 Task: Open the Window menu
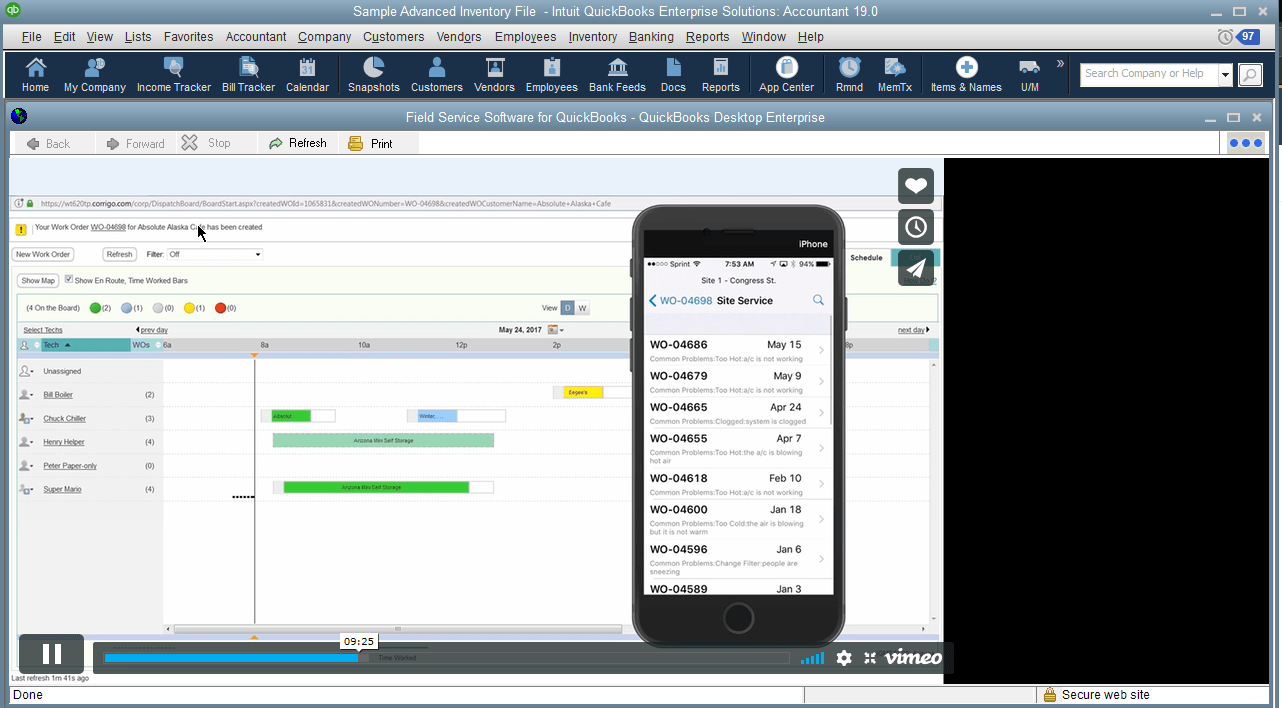(764, 37)
